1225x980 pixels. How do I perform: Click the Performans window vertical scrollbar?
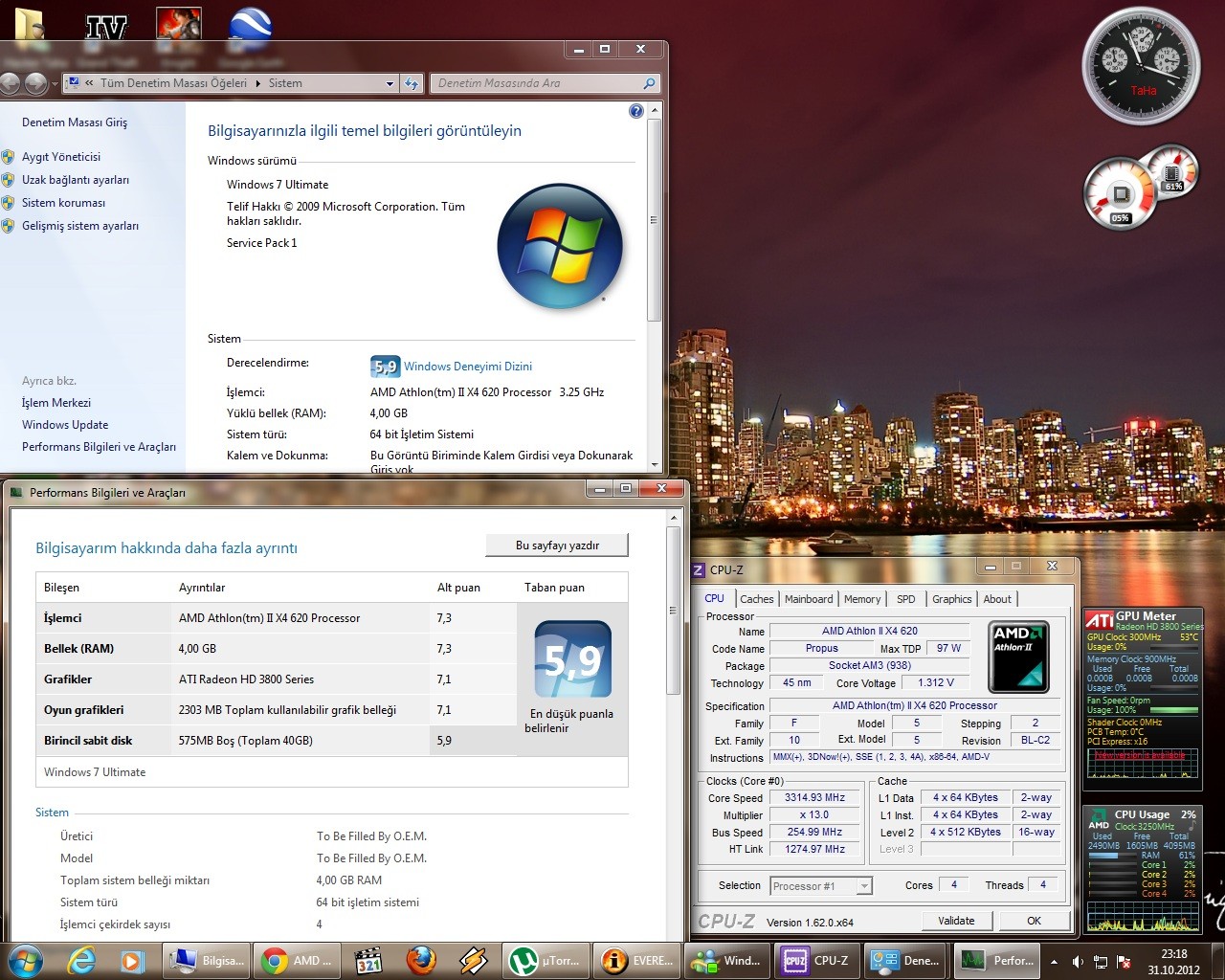(x=674, y=610)
